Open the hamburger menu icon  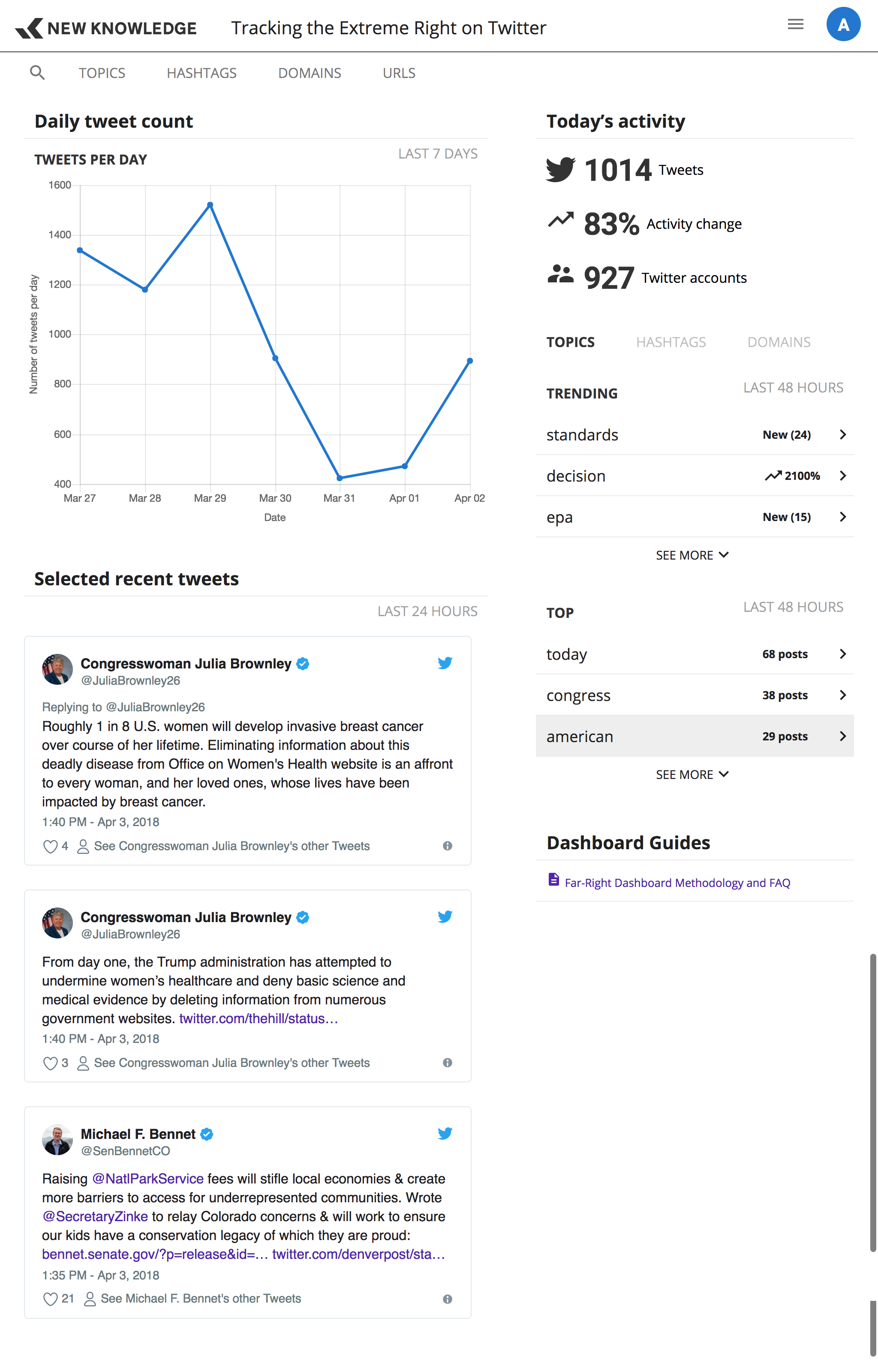795,24
